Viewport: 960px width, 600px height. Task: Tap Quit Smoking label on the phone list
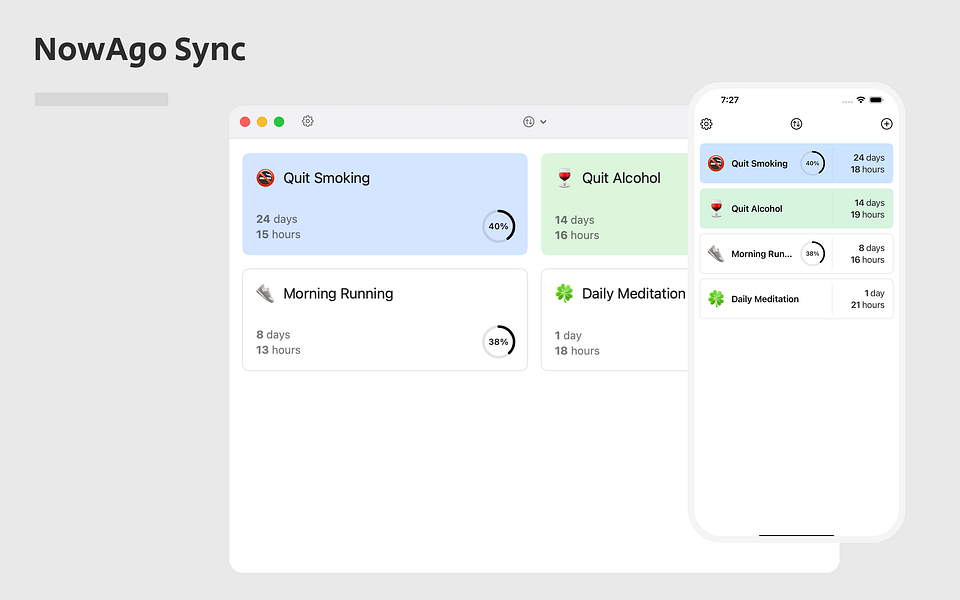point(759,163)
